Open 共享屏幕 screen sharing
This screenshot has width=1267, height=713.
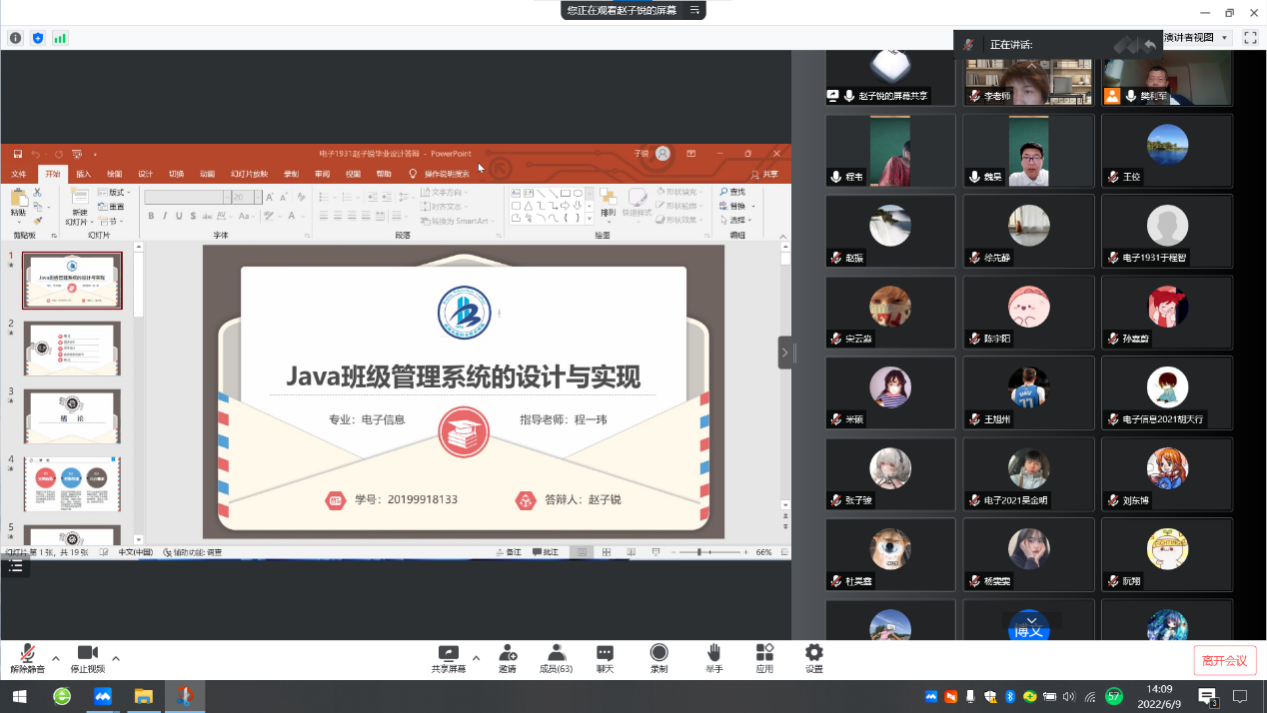point(448,659)
